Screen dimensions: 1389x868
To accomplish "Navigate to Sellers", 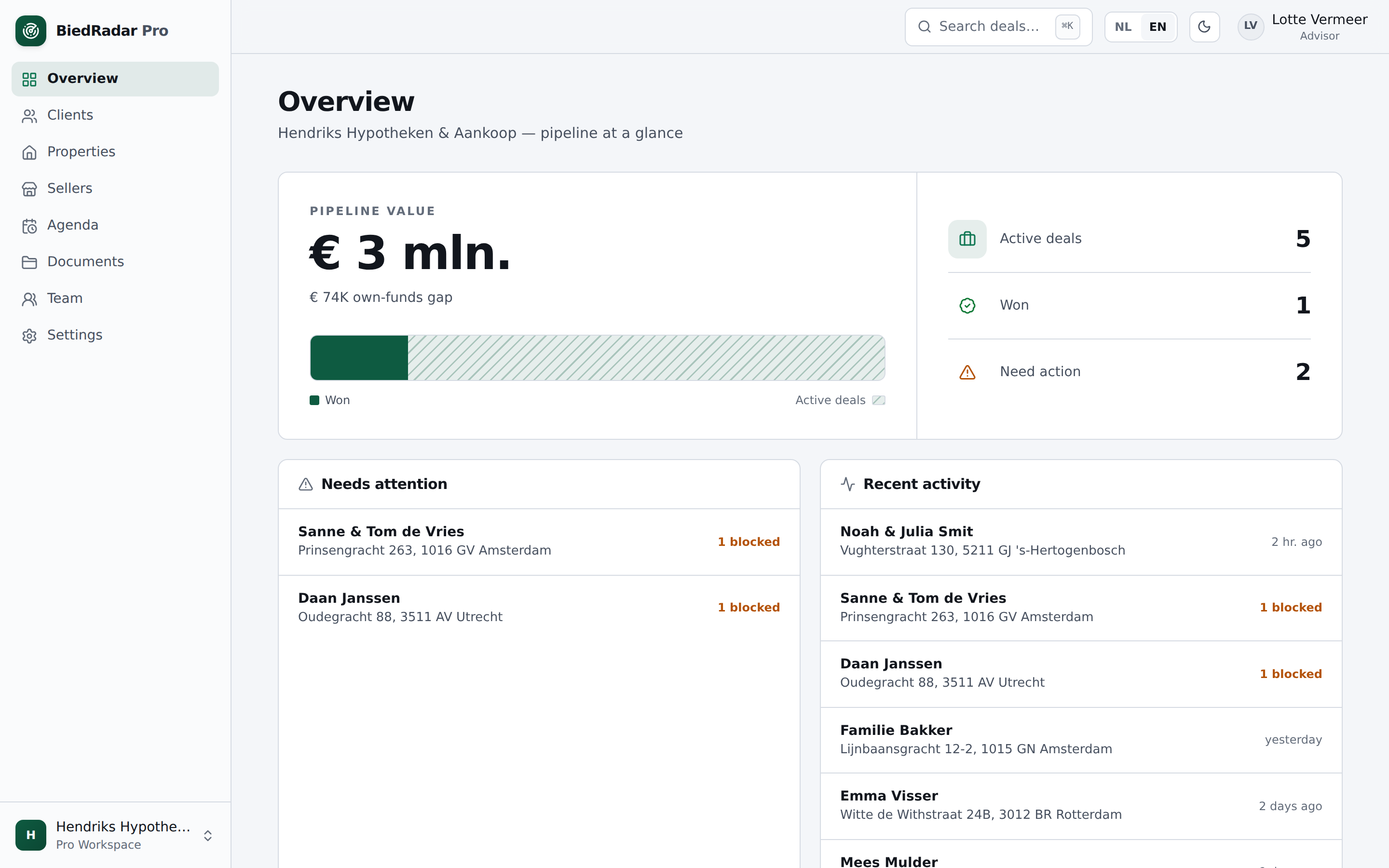I will click(115, 189).
